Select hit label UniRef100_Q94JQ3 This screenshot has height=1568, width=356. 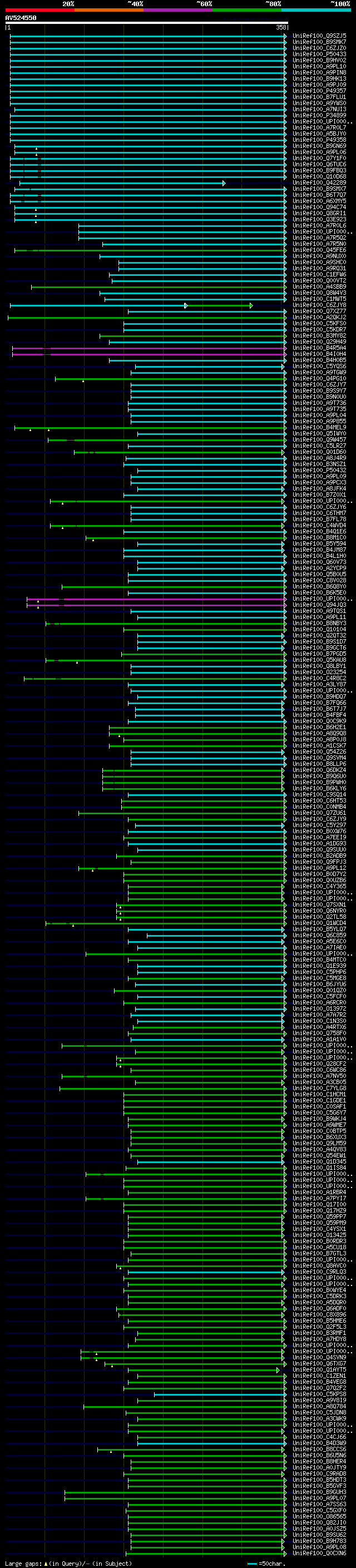tap(319, 605)
